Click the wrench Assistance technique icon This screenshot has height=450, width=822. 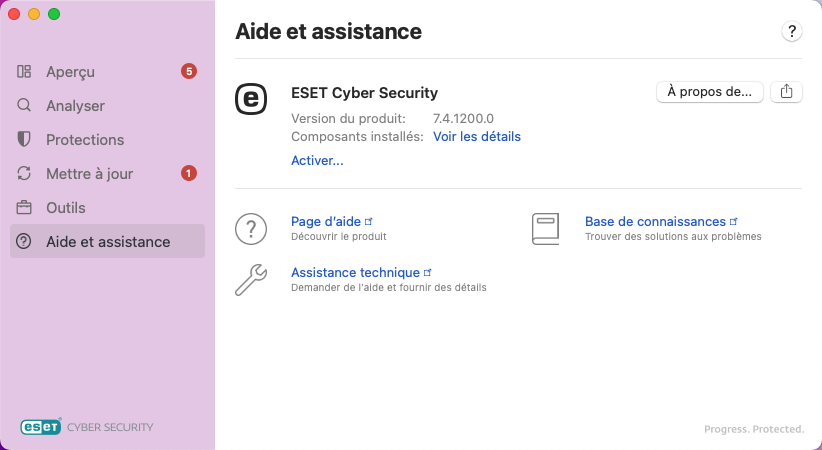tap(251, 279)
